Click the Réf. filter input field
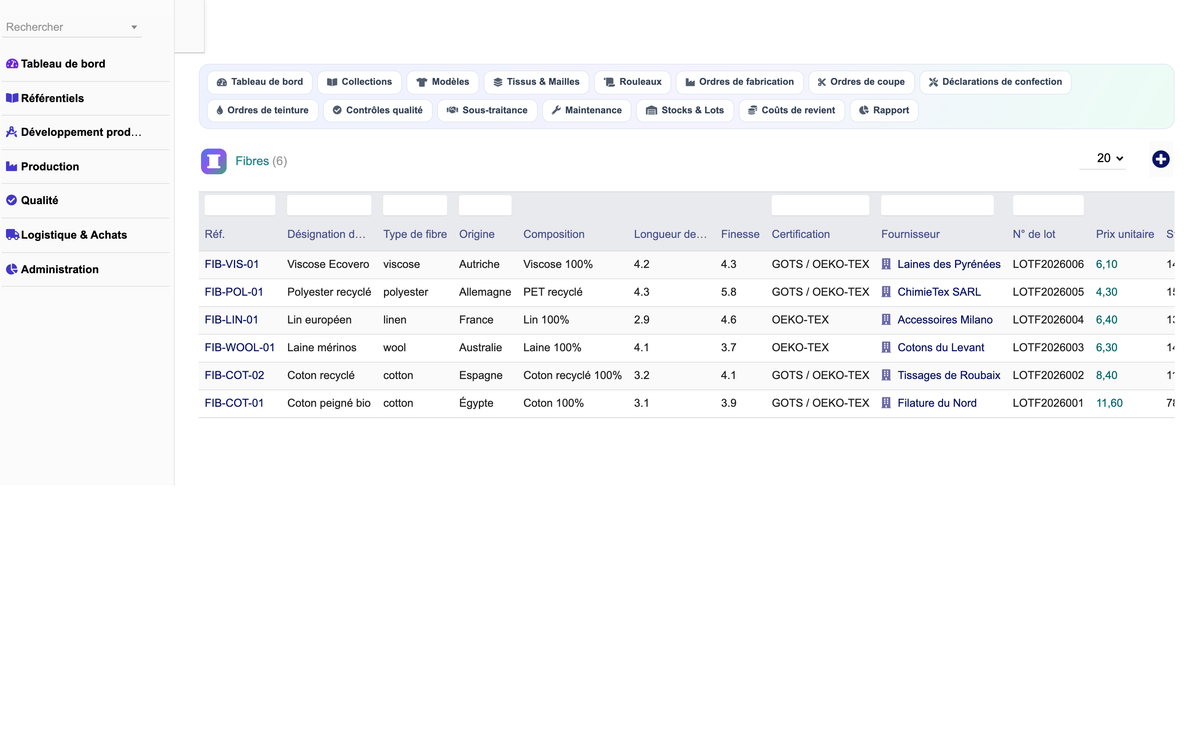The height and width of the screenshot is (743, 1200). tap(240, 205)
